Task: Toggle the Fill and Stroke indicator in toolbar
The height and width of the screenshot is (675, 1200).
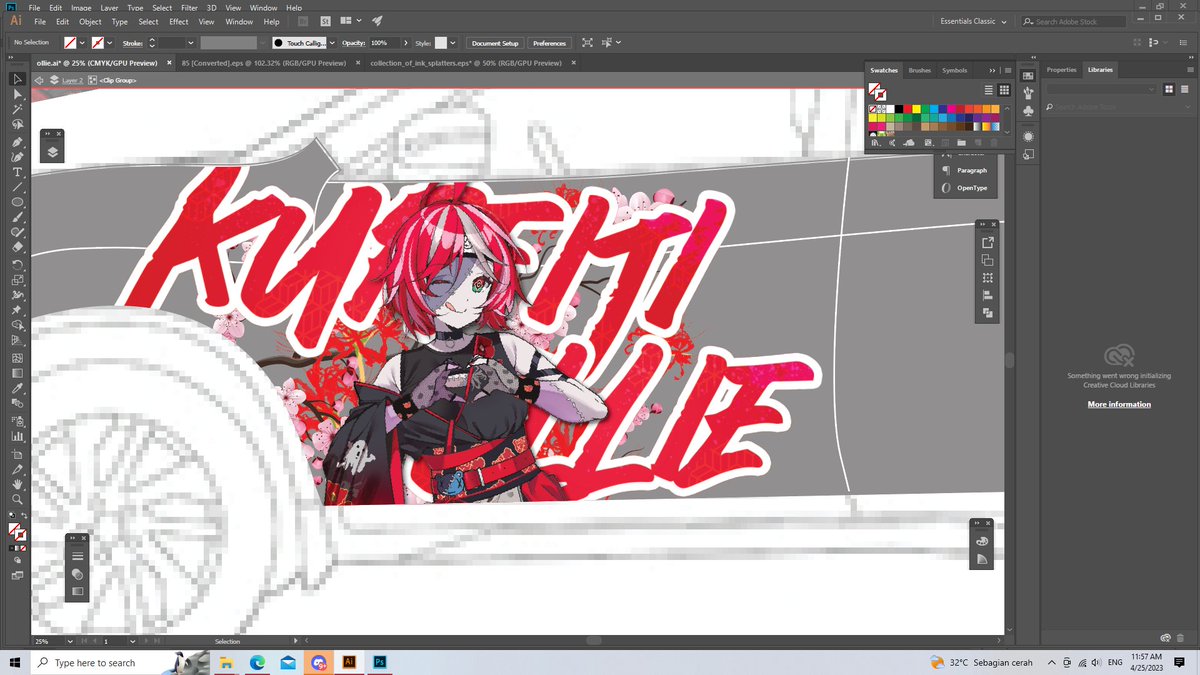Action: click(x=17, y=532)
